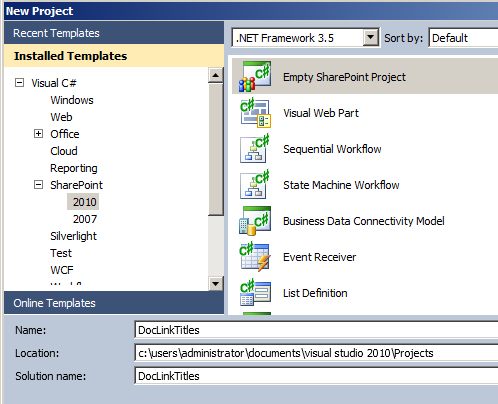Select Silverlight in the template tree
This screenshot has width=498, height=404.
click(x=73, y=236)
